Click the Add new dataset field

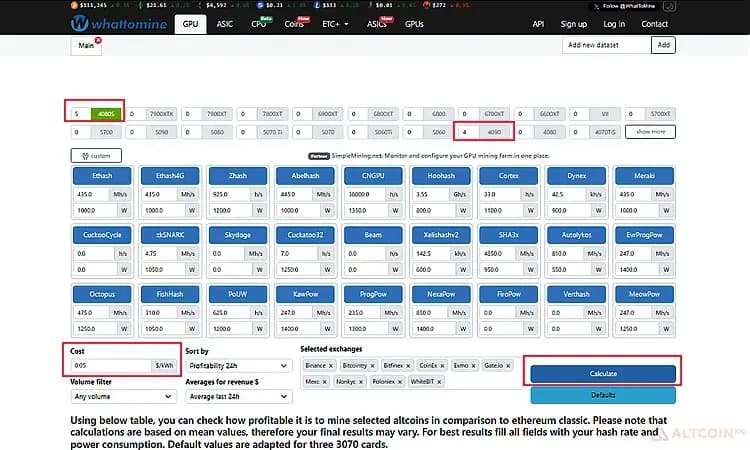click(x=607, y=45)
